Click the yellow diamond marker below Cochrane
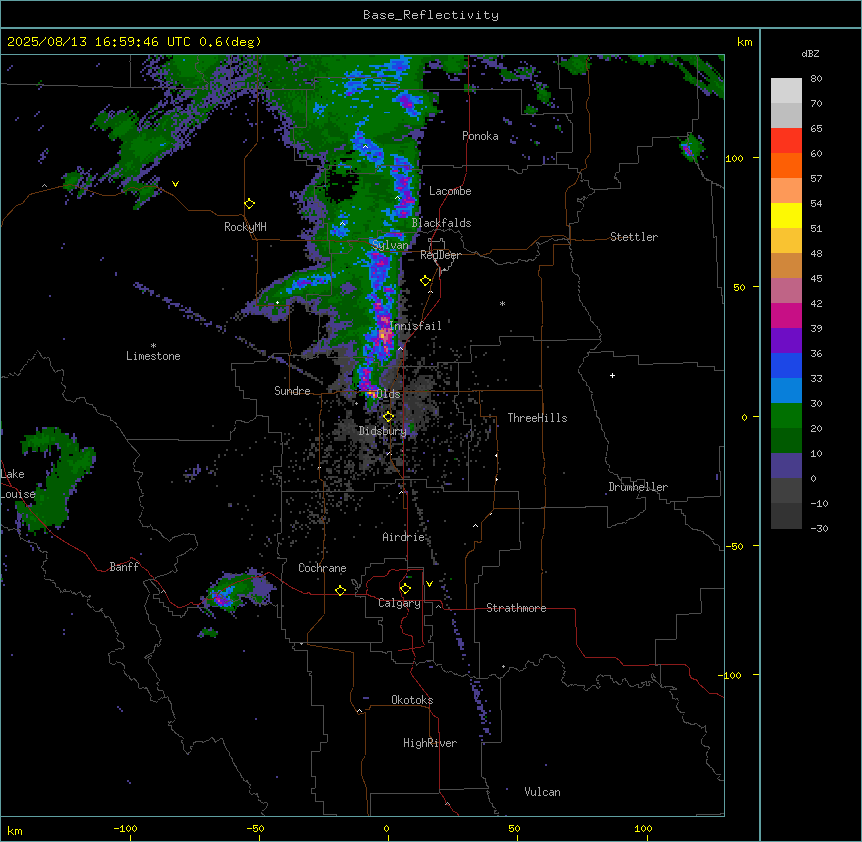 (340, 590)
